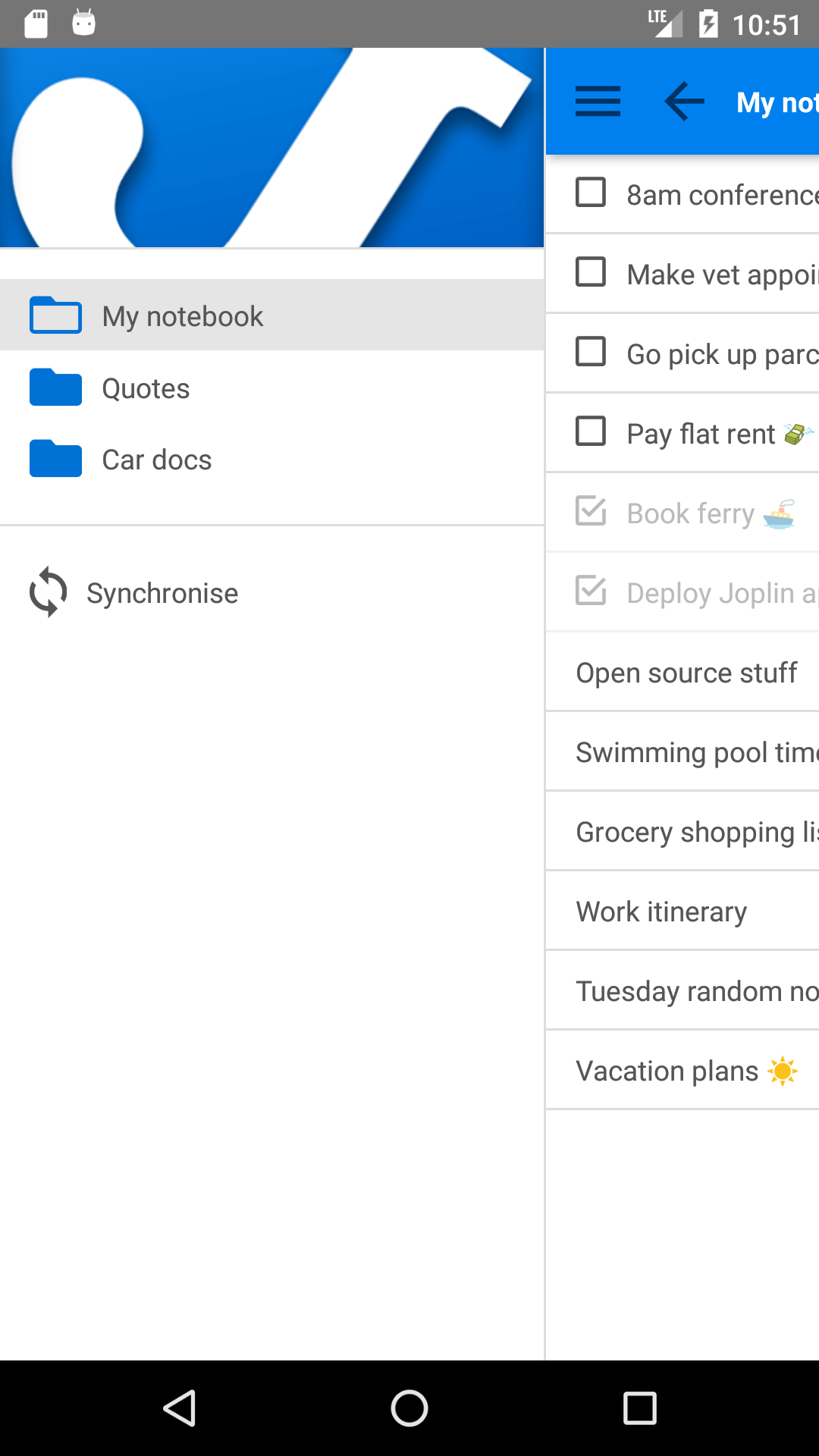This screenshot has width=819, height=1456.
Task: Tick the Make vet appointment checkbox
Action: 591,272
